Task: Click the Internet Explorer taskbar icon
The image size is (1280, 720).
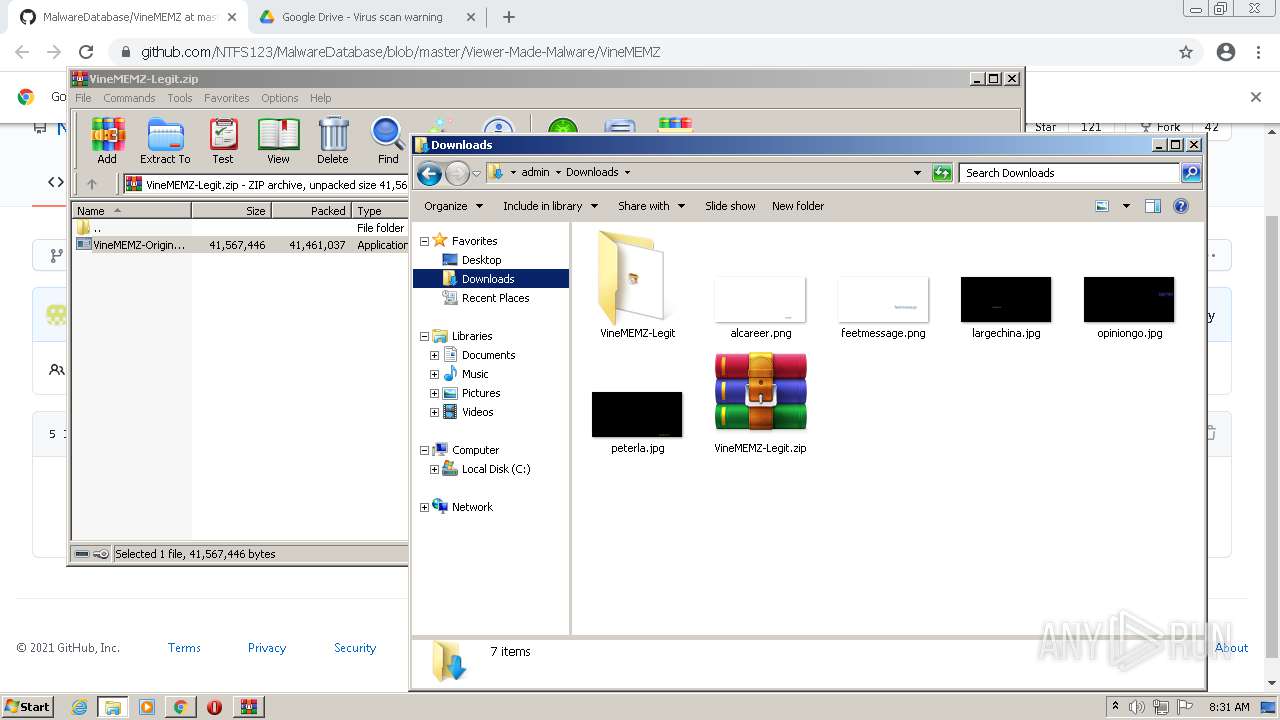Action: click(80, 707)
